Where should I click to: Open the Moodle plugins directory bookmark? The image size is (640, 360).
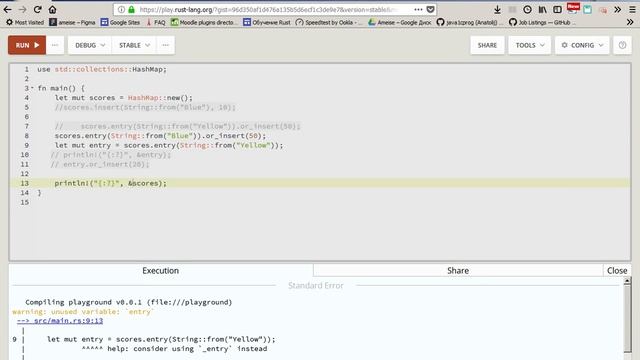coord(204,22)
